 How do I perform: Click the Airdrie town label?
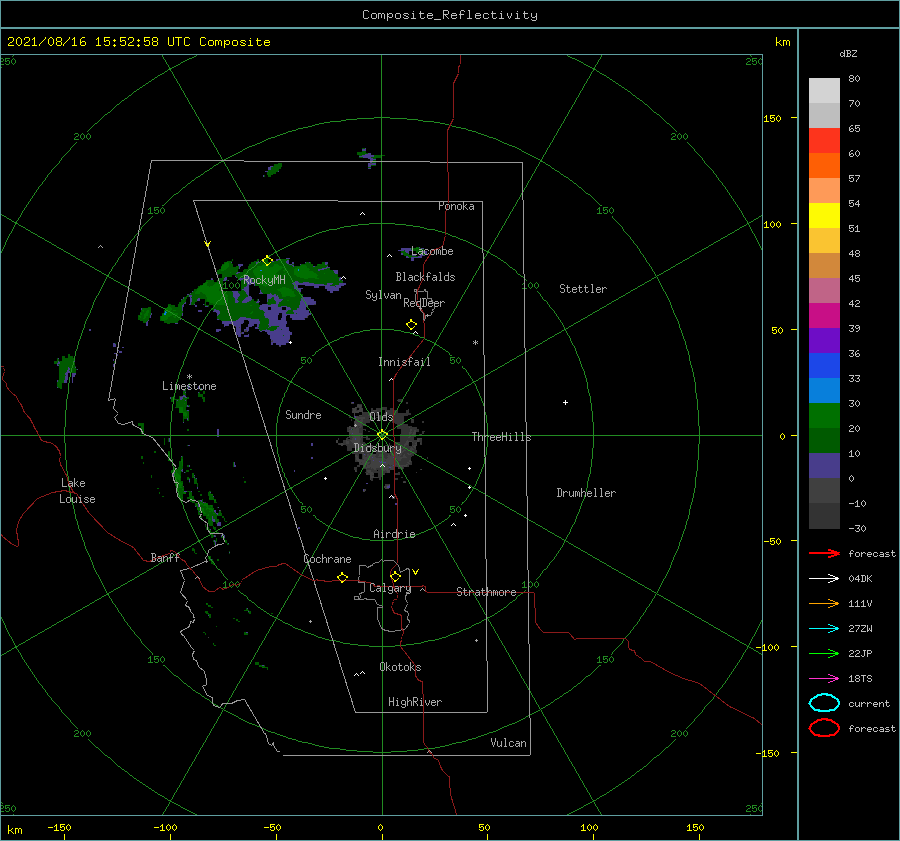pyautogui.click(x=394, y=534)
